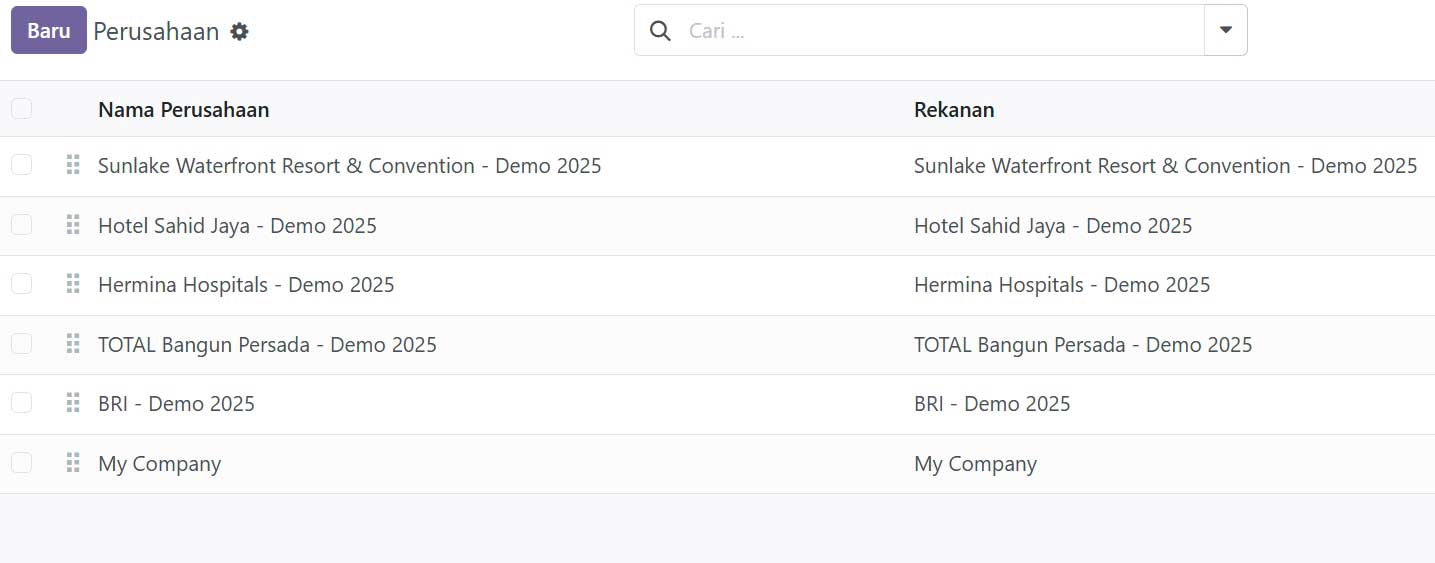Select Rekanan cell Hermina Hospitals
1435x563 pixels.
click(1062, 285)
